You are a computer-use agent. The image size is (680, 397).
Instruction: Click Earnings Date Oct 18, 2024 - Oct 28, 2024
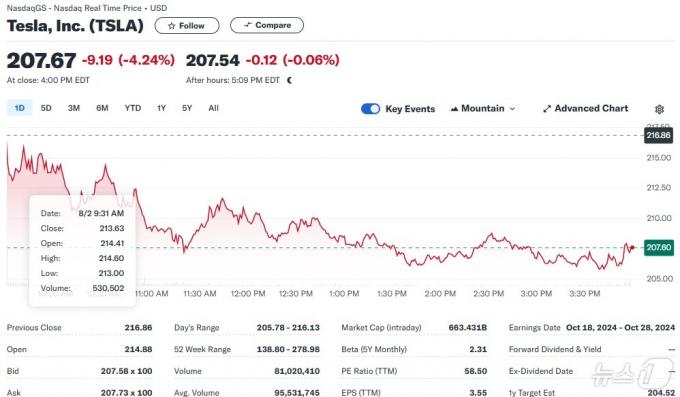point(621,328)
